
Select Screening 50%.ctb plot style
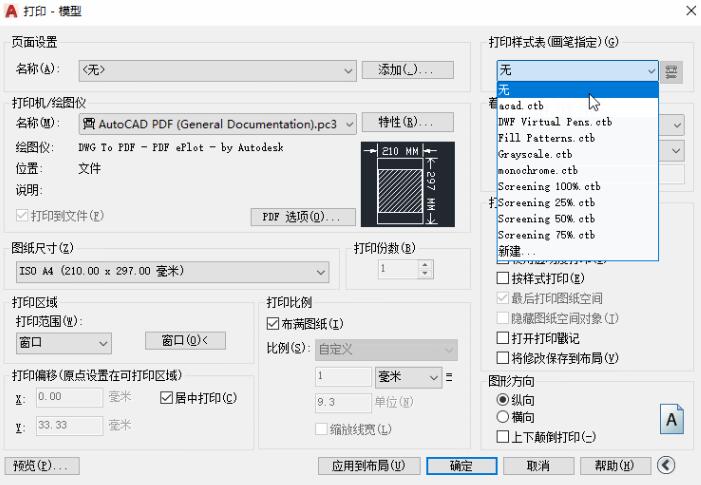pyautogui.click(x=577, y=219)
